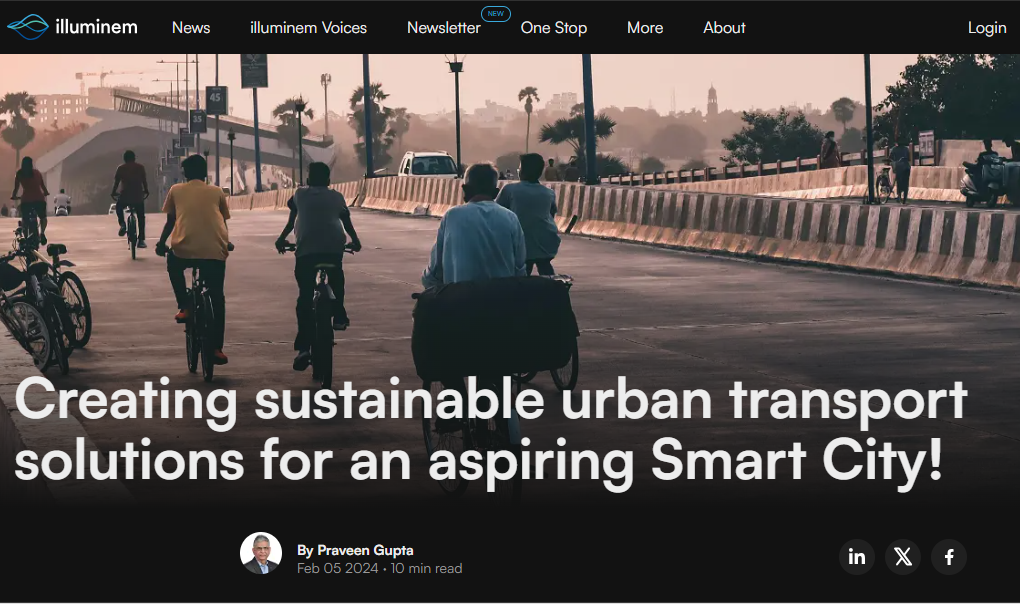The height and width of the screenshot is (604, 1020).
Task: Share article on X
Action: [903, 557]
